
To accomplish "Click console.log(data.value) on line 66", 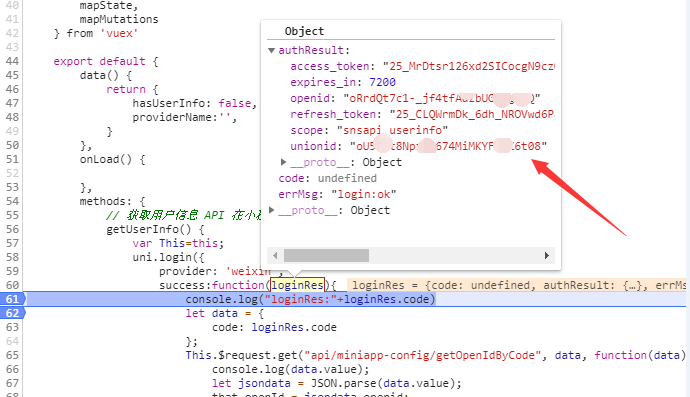I will (x=290, y=369).
